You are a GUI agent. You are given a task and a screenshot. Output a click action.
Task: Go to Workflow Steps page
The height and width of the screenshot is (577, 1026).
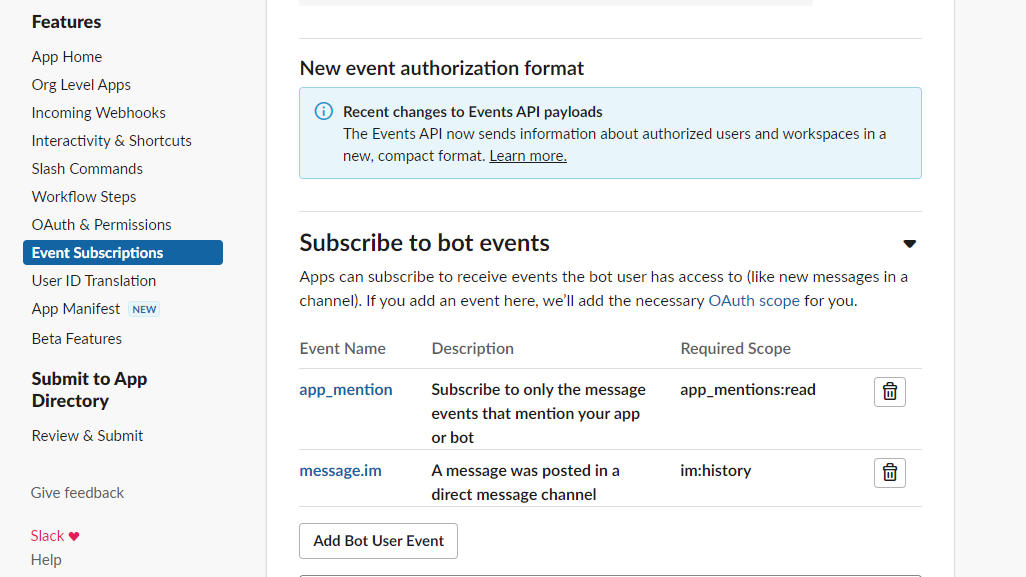point(84,197)
